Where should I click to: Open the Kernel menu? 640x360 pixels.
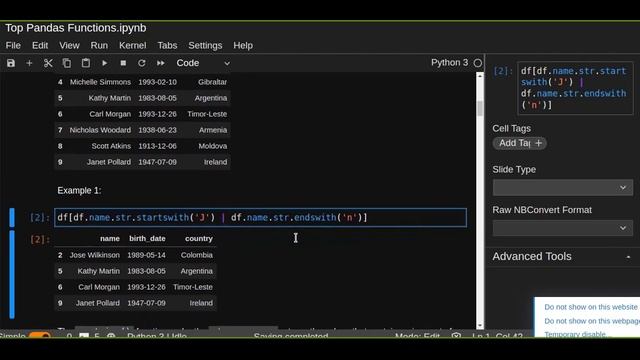coord(132,45)
